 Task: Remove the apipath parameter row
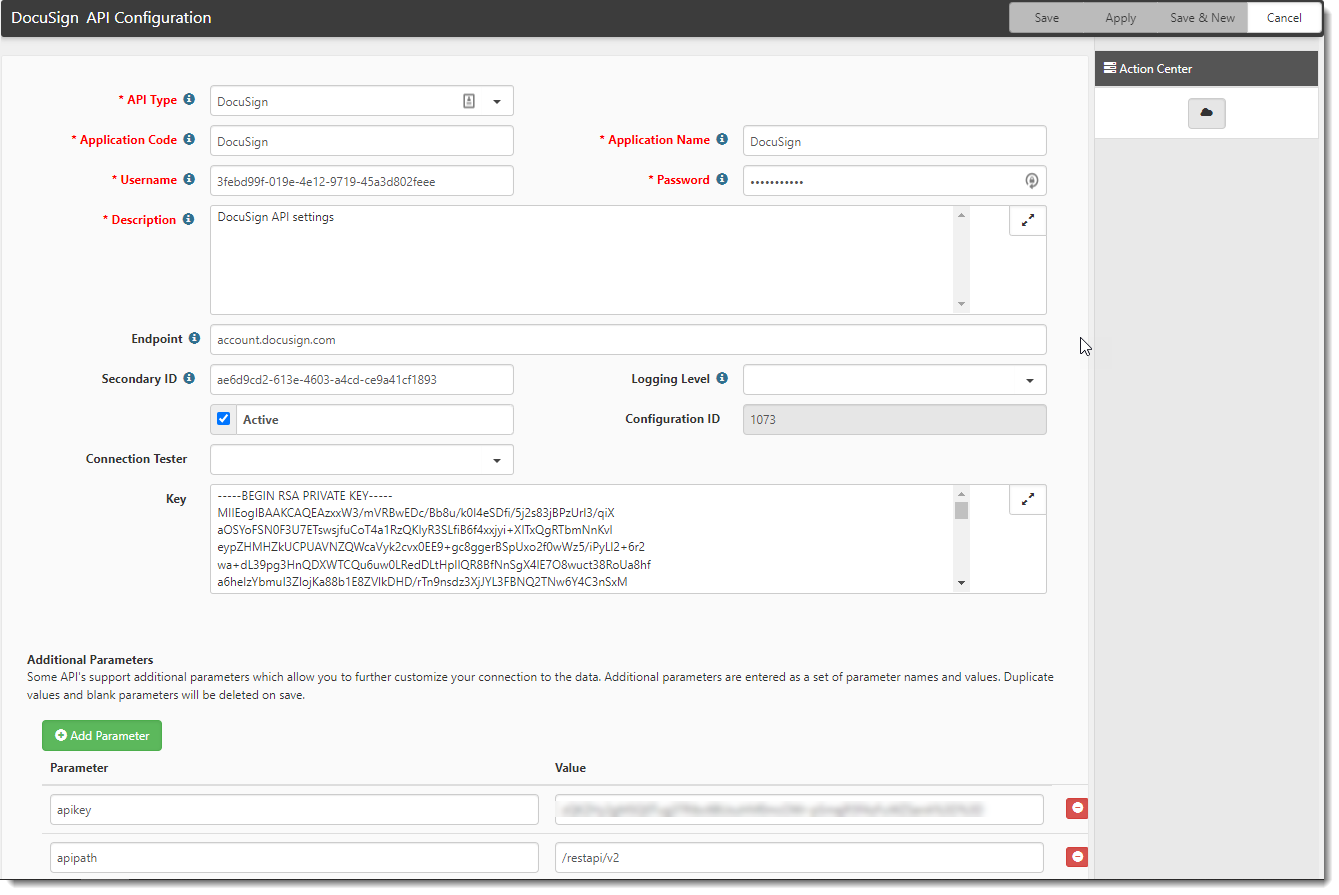click(1077, 857)
